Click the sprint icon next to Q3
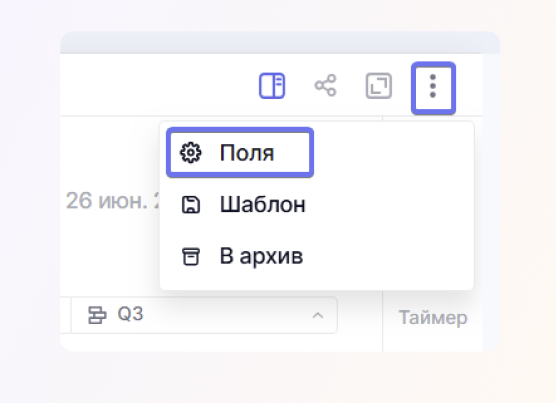Viewport: 556px width, 403px height. [97, 315]
